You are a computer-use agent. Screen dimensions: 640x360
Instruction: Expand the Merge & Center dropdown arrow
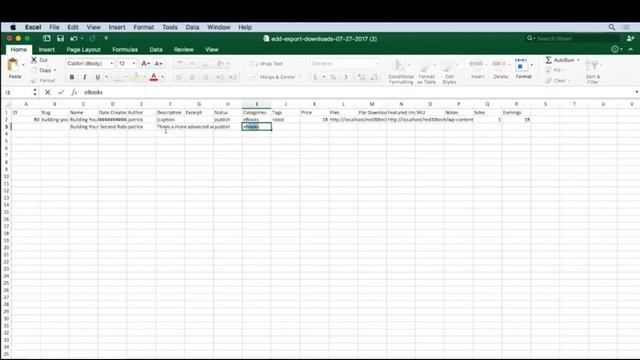300,77
